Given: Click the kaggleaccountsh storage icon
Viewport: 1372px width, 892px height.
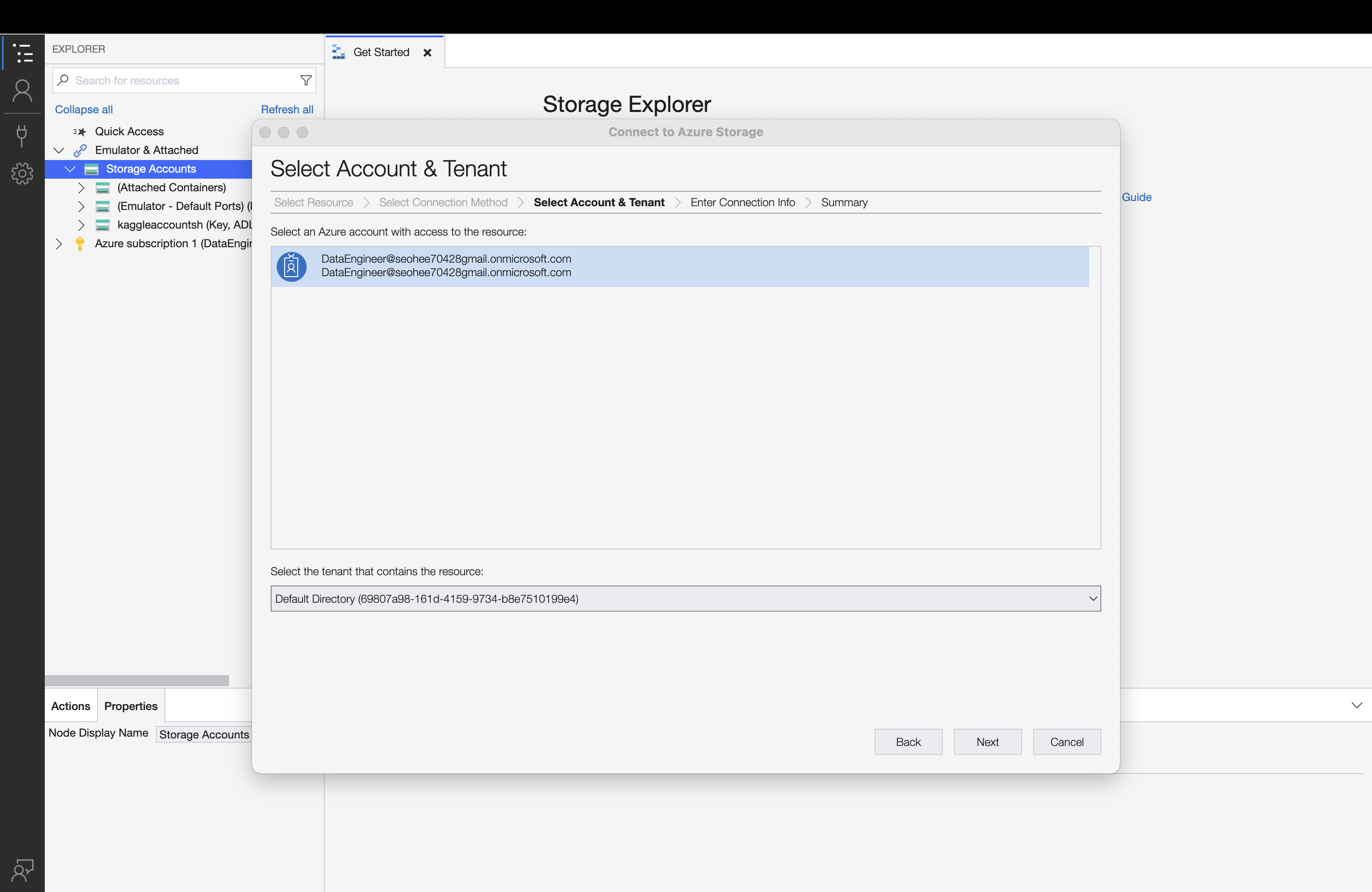Looking at the screenshot, I should click(x=103, y=225).
